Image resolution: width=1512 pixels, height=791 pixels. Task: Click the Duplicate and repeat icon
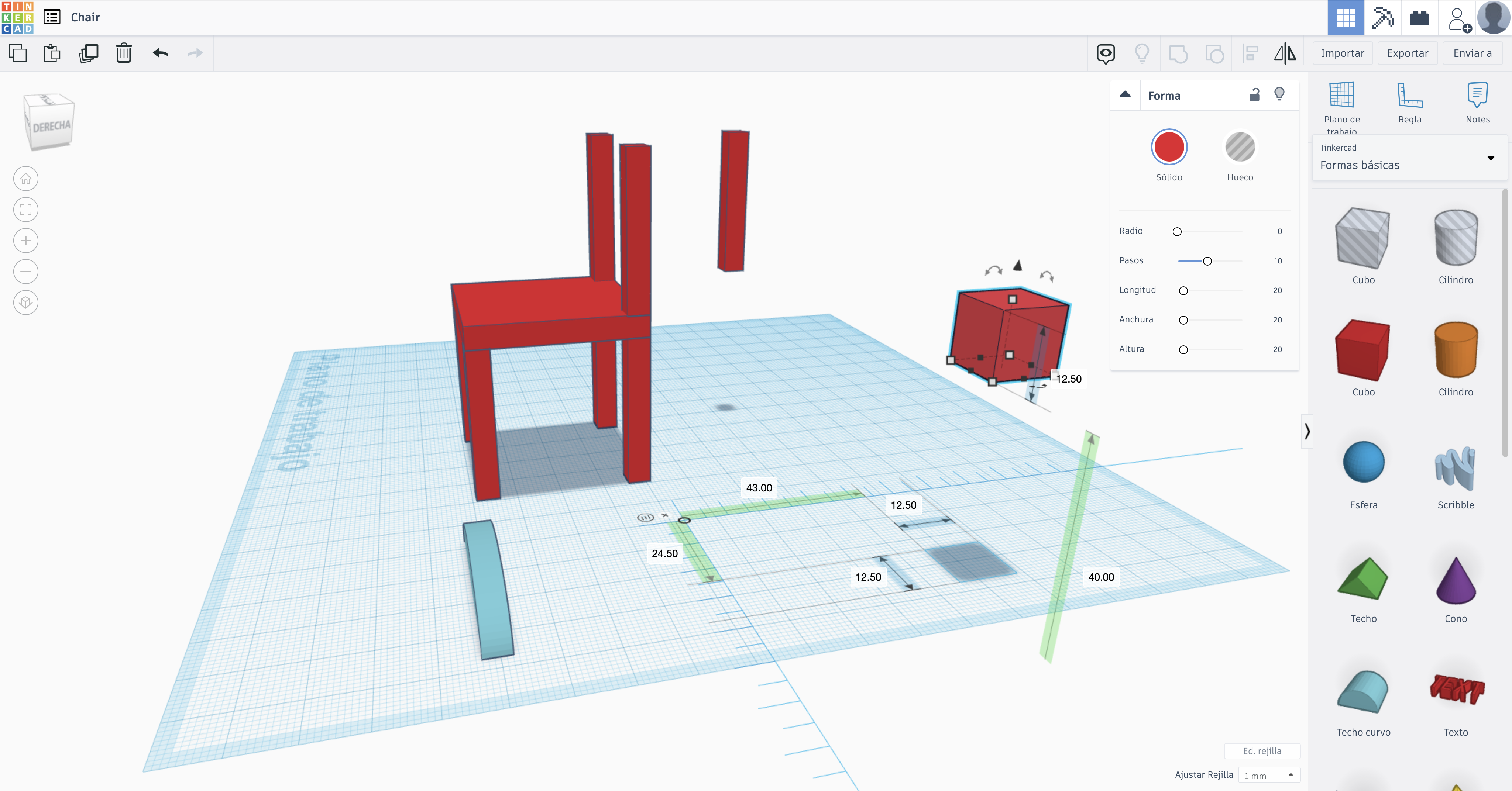(89, 53)
